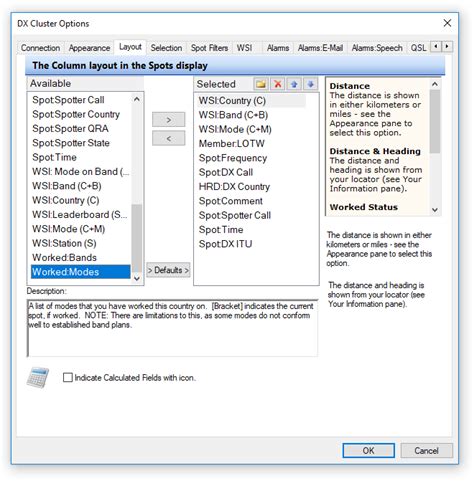The image size is (474, 481).
Task: Select the Layout tab
Action: [130, 47]
